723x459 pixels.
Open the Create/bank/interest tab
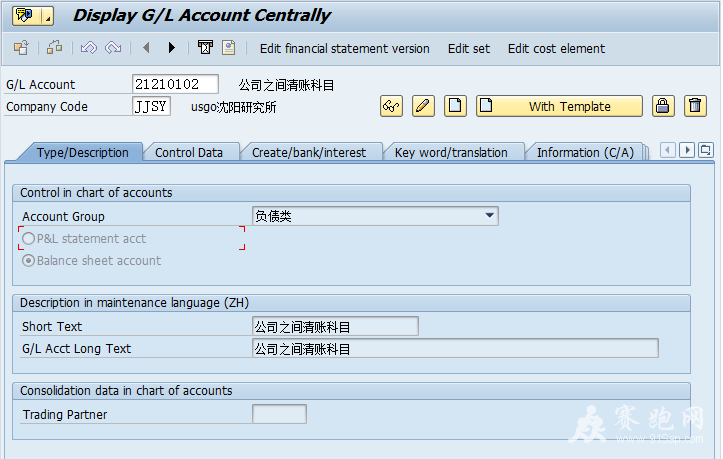[309, 153]
